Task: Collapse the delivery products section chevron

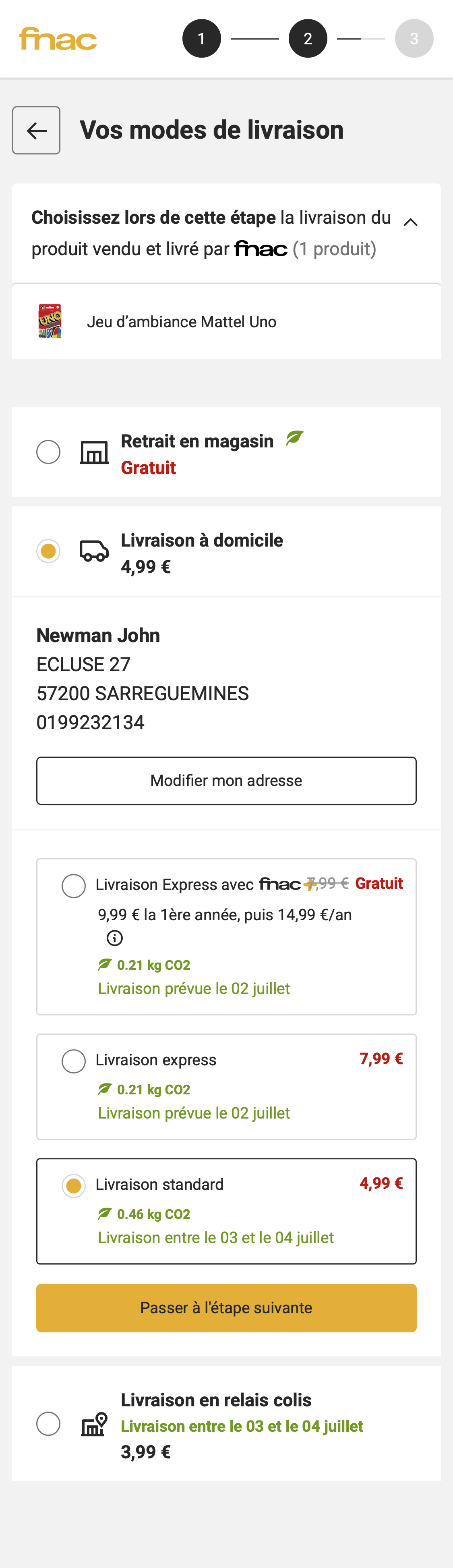Action: 410,222
